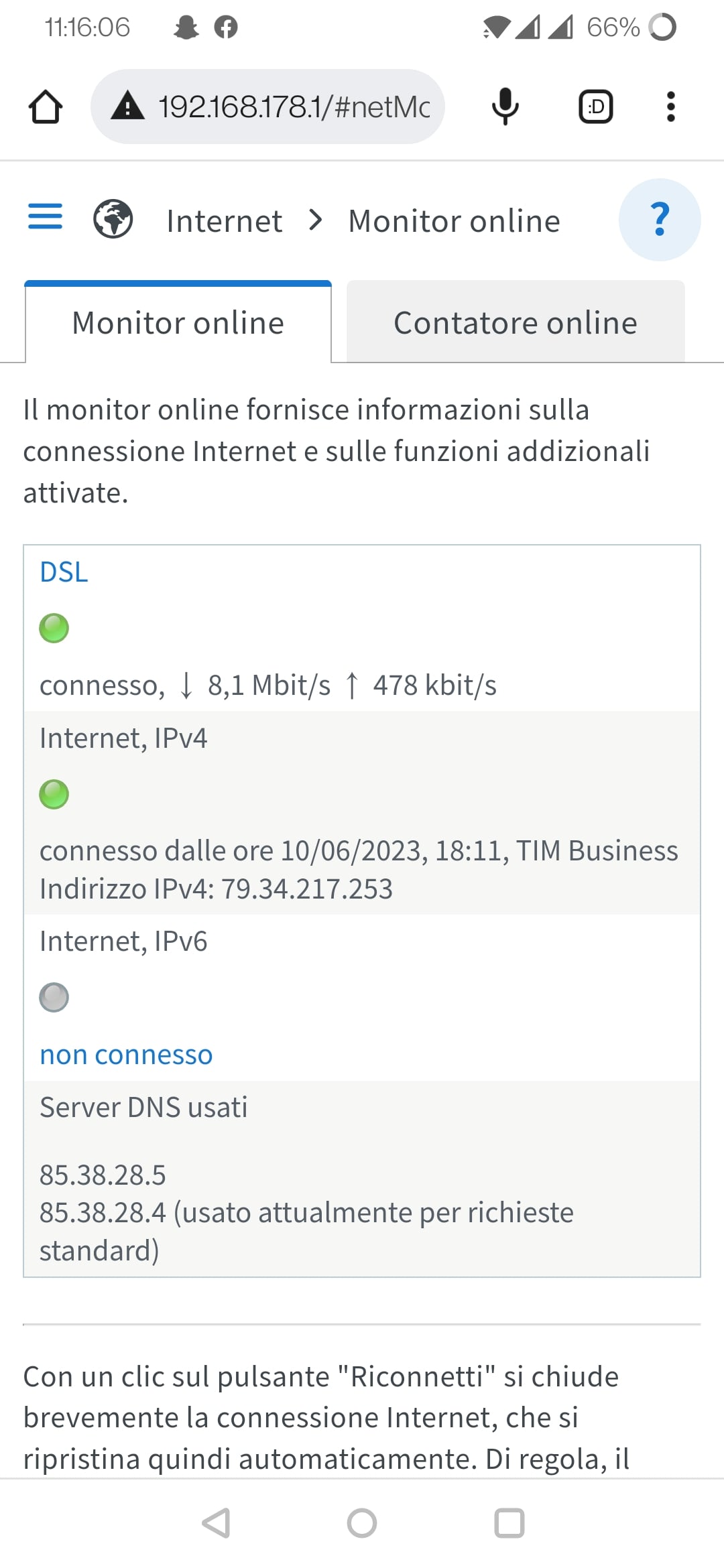724x1568 pixels.
Task: Tap the microphone voice search icon
Action: [x=505, y=107]
